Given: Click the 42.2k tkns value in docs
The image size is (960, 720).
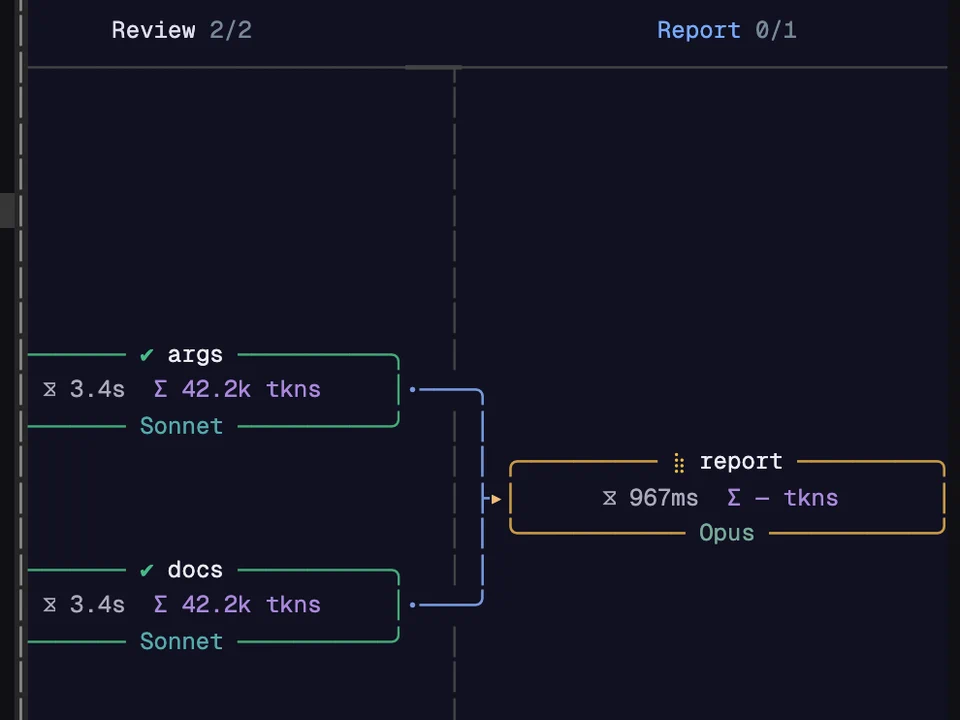Looking at the screenshot, I should coord(251,605).
